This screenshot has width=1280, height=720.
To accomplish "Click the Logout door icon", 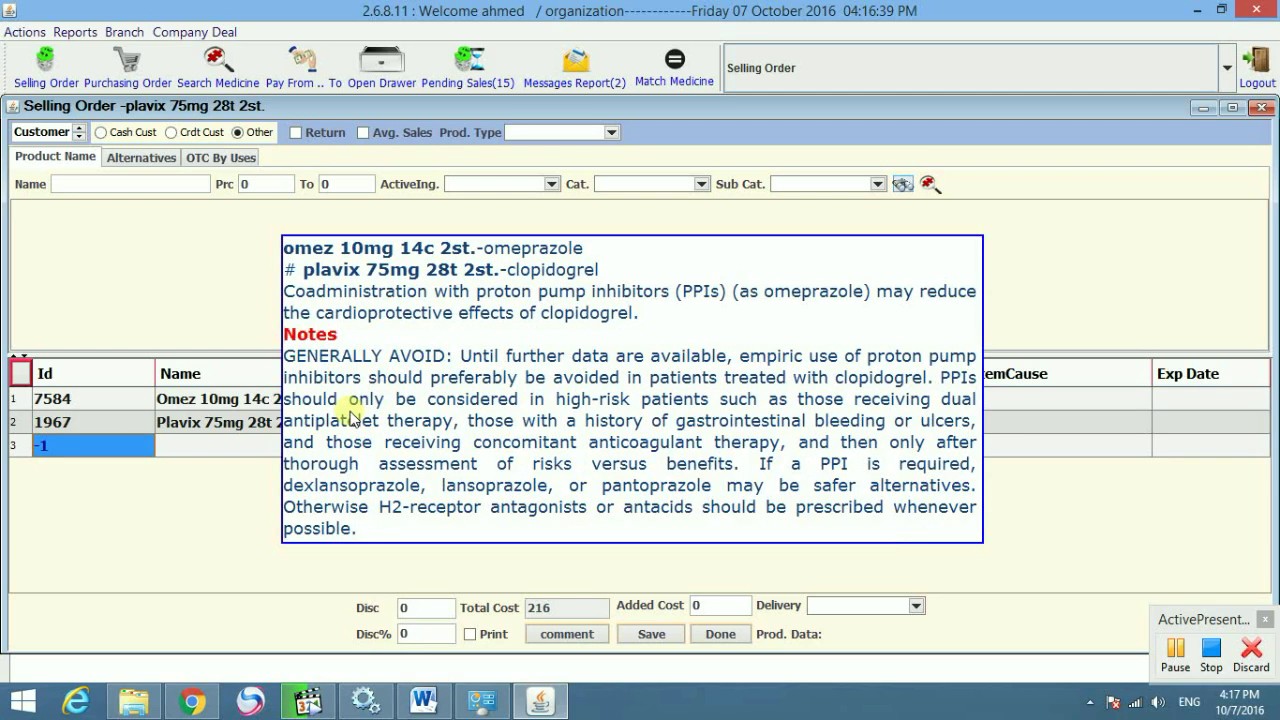I will coord(1257,68).
